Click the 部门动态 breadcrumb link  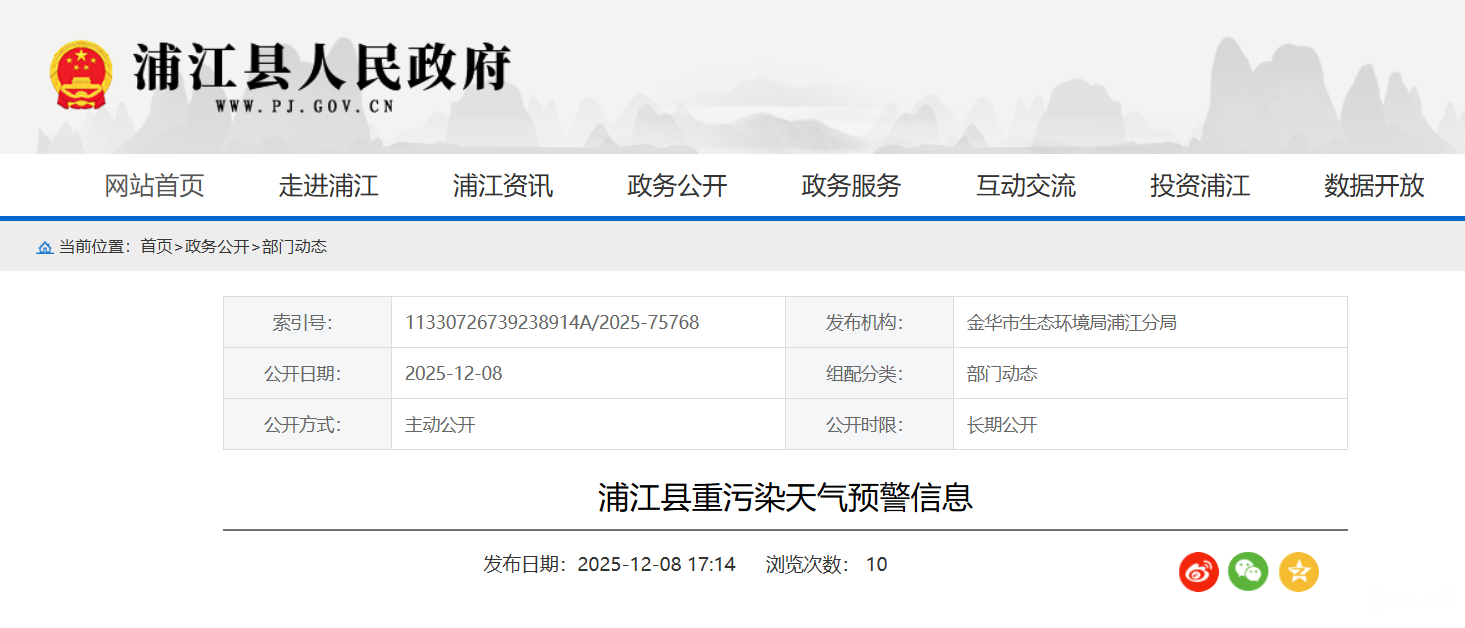click(x=294, y=247)
